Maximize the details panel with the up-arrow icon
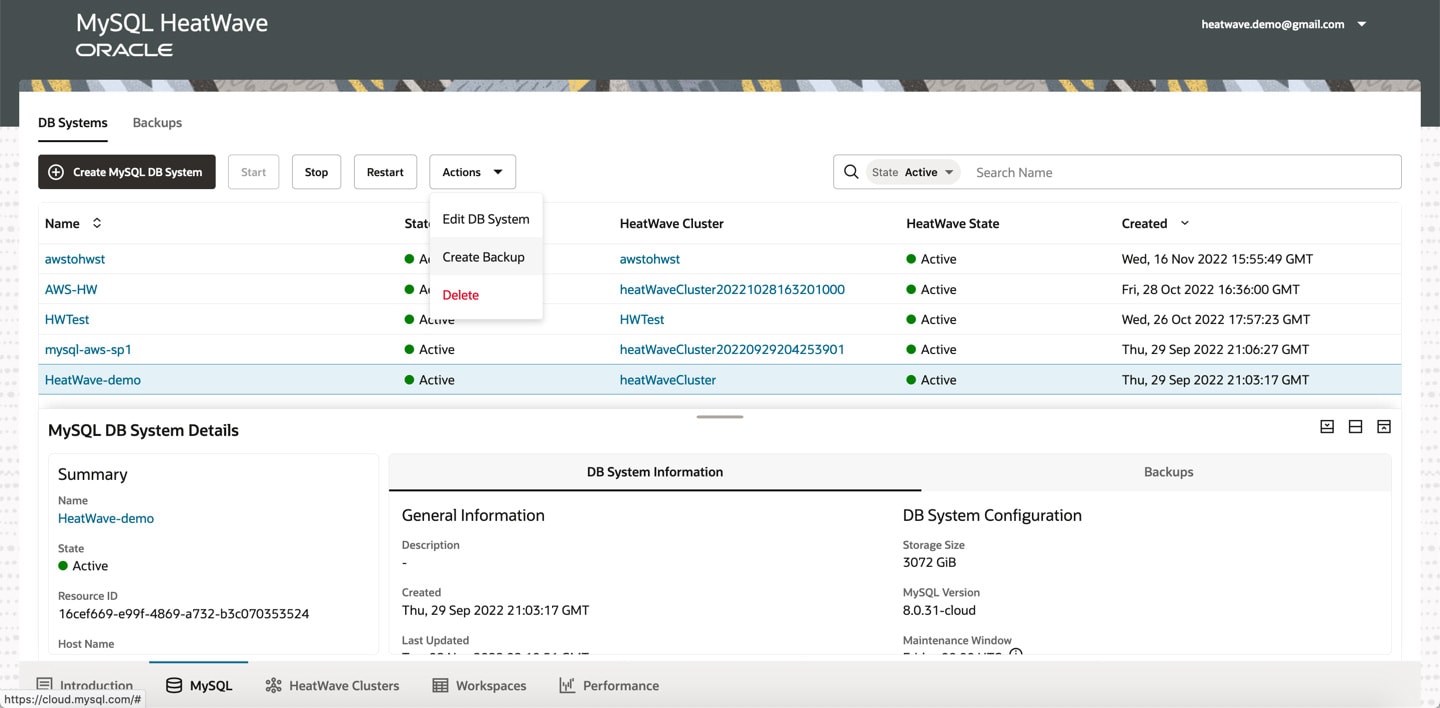Image resolution: width=1440 pixels, height=708 pixels. 1384,427
